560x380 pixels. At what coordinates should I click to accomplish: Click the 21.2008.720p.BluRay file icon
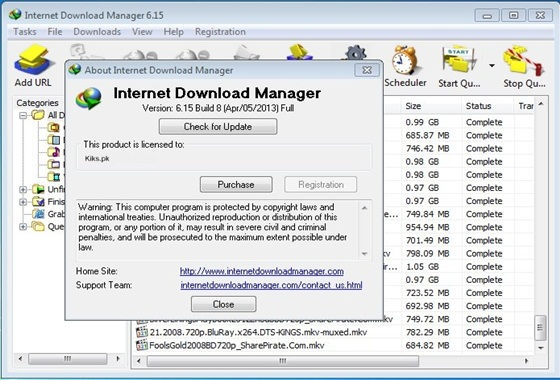142,332
